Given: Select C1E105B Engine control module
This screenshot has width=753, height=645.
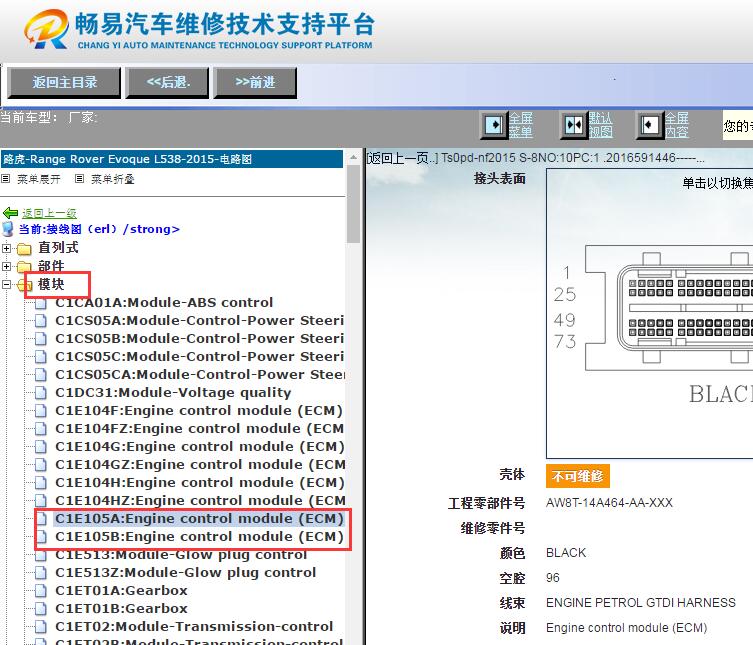Looking at the screenshot, I should click(199, 537).
